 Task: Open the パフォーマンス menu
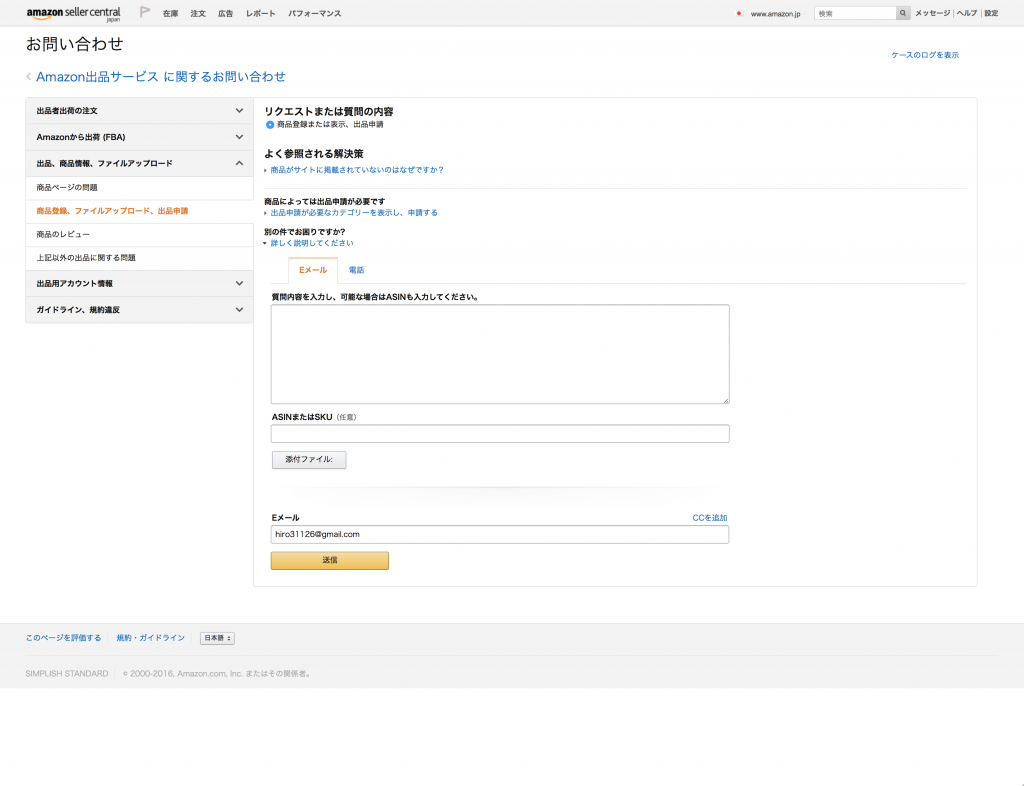tap(315, 14)
